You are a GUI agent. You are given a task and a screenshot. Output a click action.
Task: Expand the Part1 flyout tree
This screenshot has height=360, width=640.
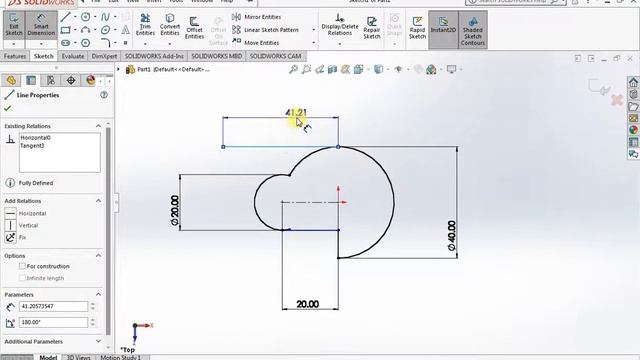point(119,69)
